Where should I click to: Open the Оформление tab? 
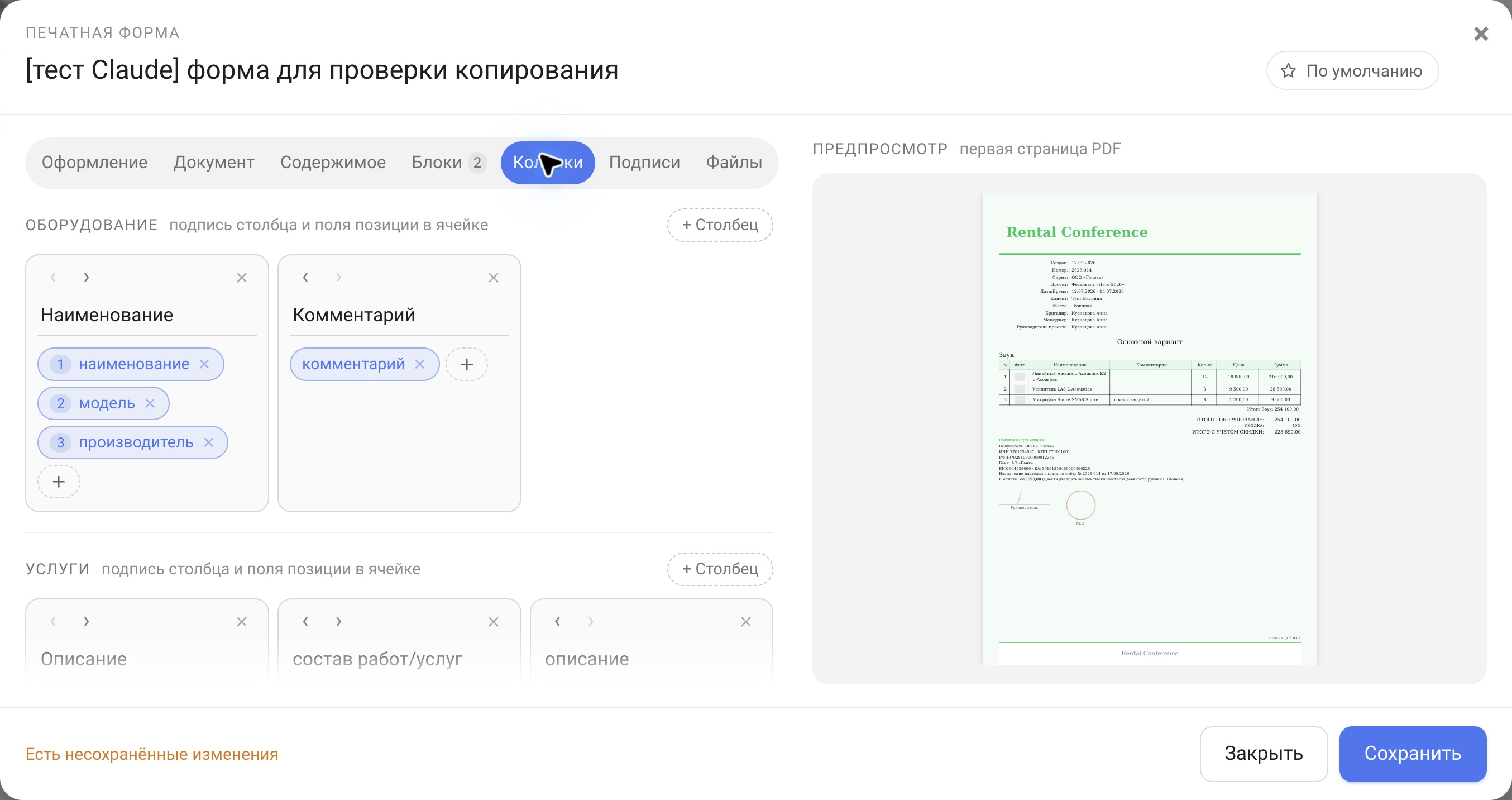point(94,163)
